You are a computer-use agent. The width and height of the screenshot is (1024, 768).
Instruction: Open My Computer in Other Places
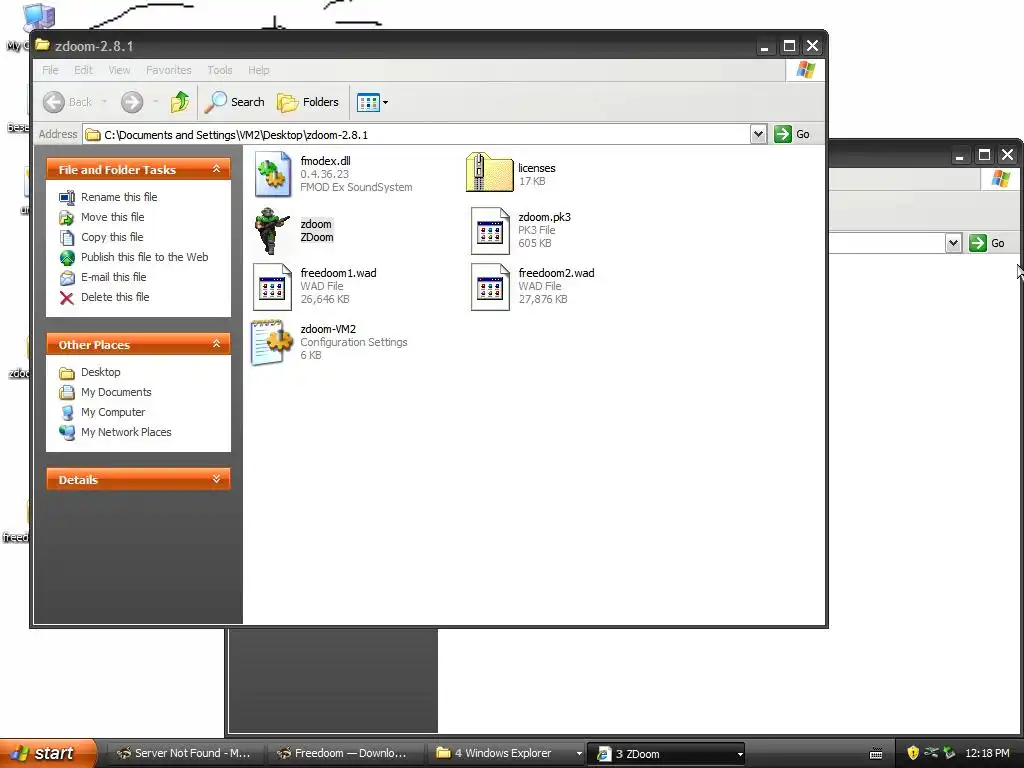pos(113,412)
